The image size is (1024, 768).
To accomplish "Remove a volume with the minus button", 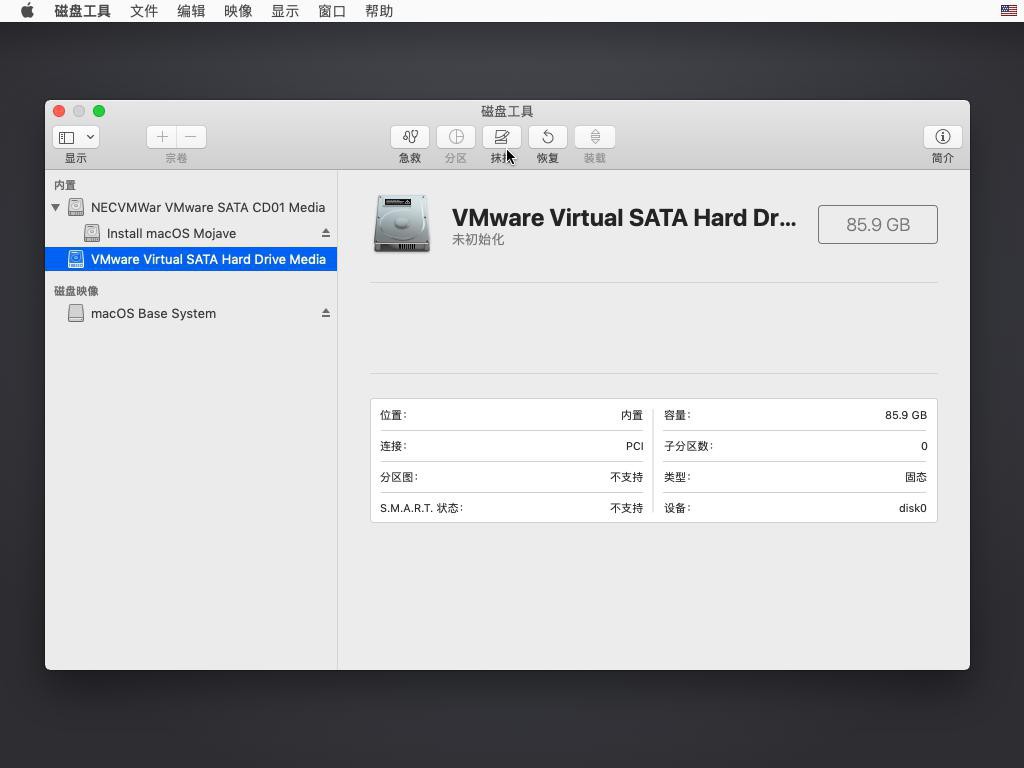I will (x=191, y=137).
